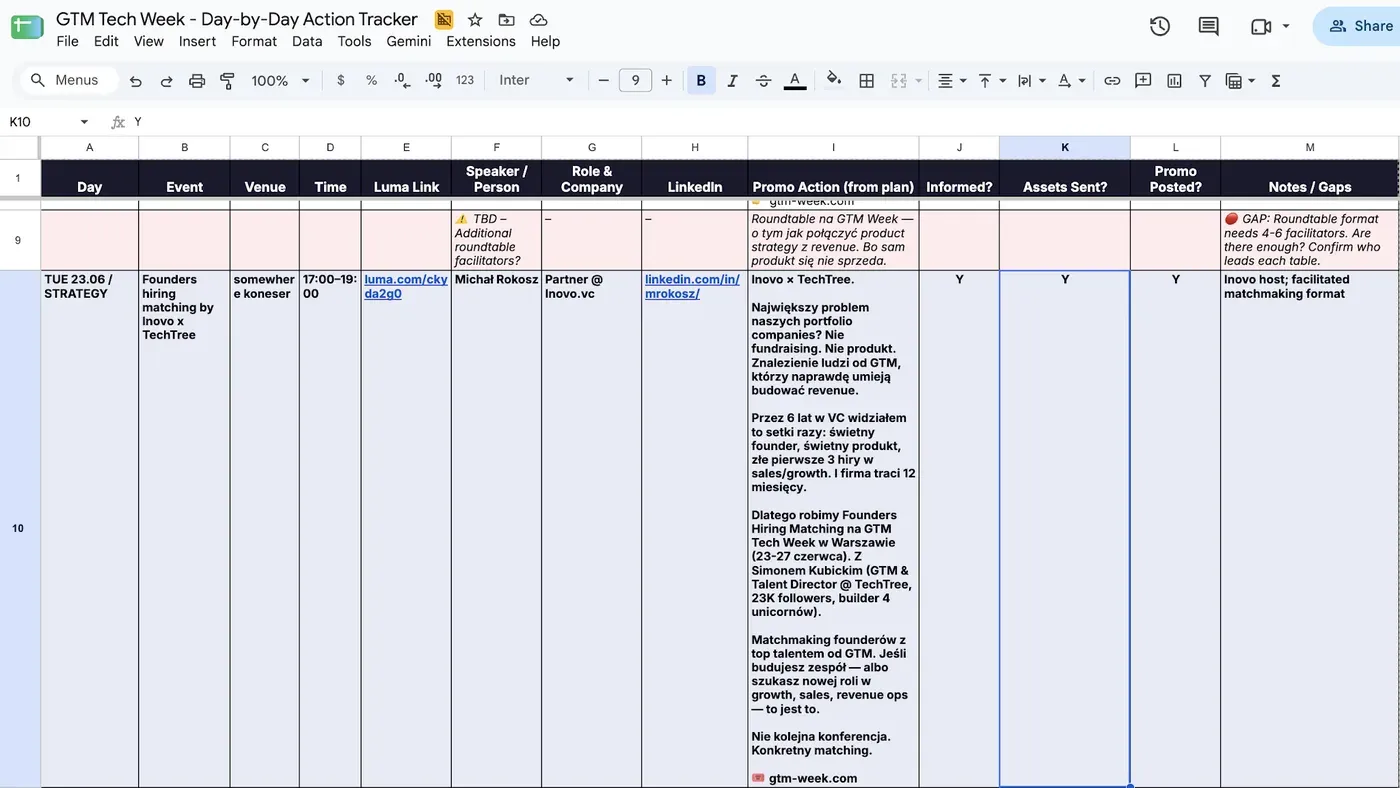Open the Extensions menu
1400x788 pixels.
tap(481, 41)
